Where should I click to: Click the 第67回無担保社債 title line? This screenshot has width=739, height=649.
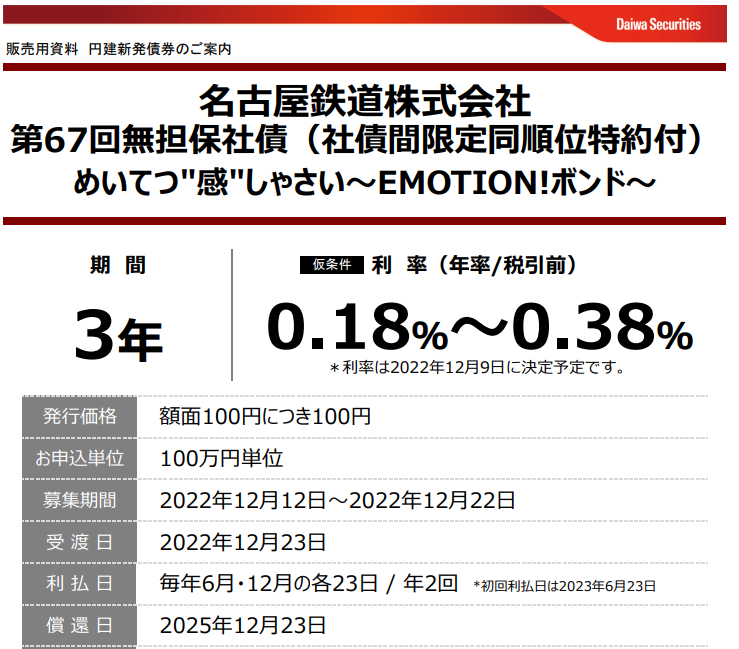coord(358,140)
